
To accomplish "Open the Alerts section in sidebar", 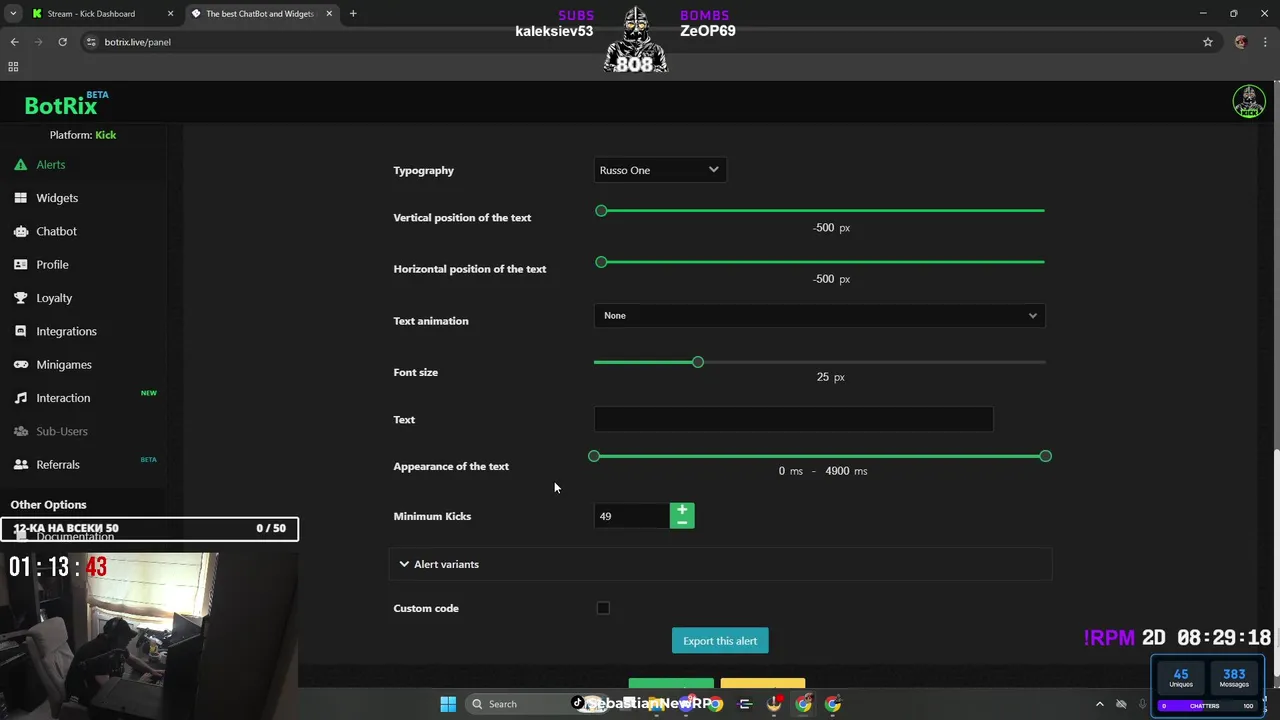I will 50,165.
